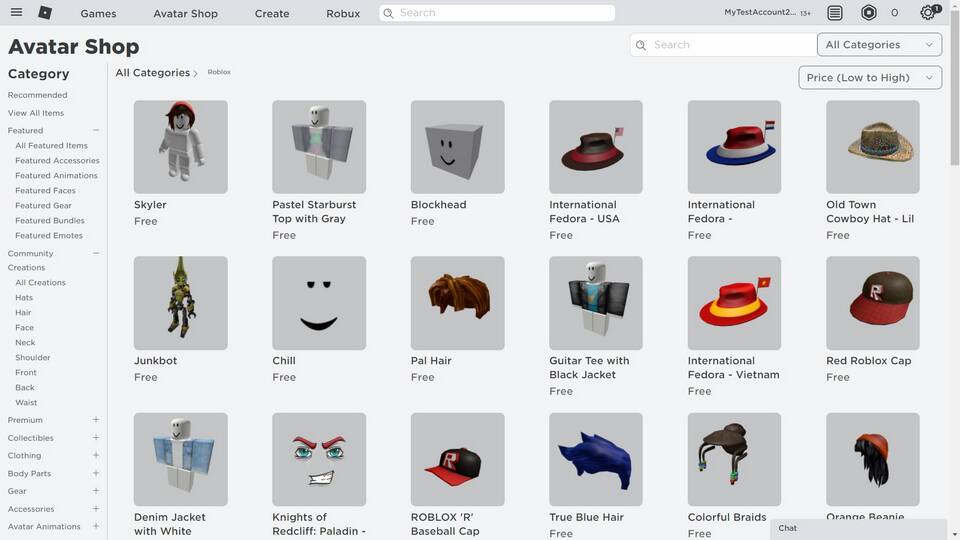Viewport: 960px width, 540px height.
Task: Focus the Avatar Shop search field
Action: tap(723, 45)
